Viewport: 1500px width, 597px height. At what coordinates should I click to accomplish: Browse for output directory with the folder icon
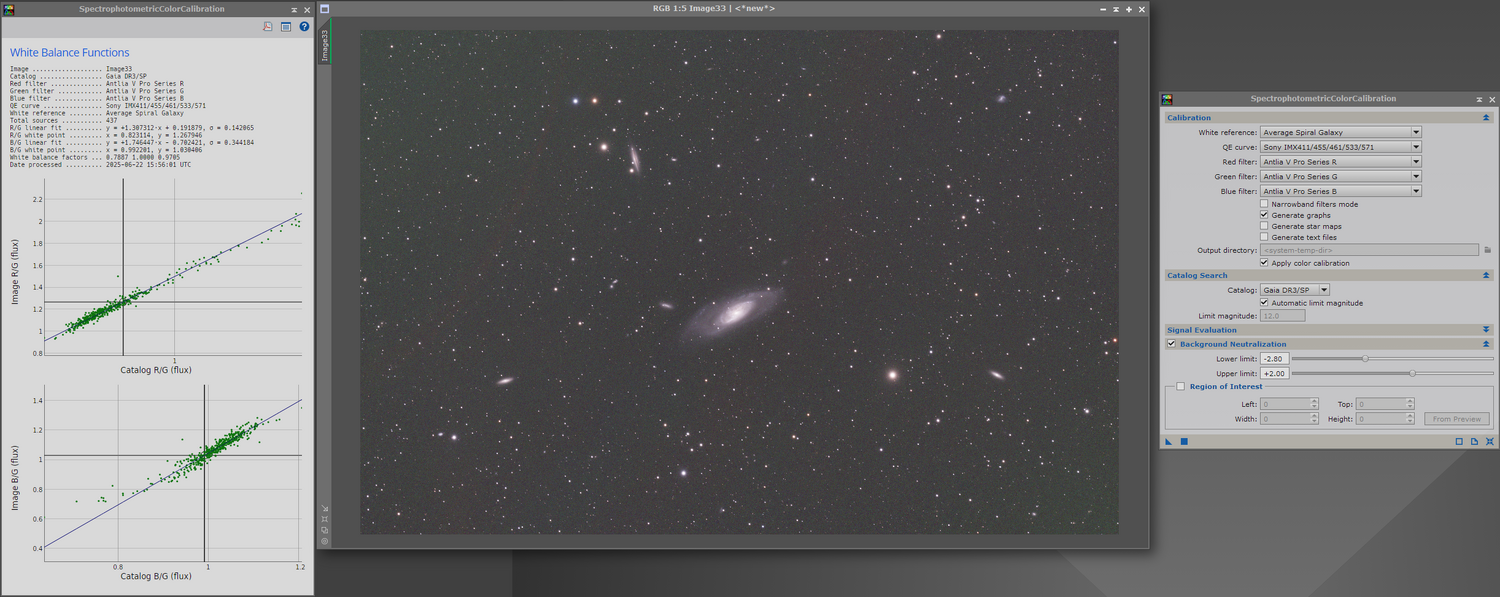click(1488, 250)
